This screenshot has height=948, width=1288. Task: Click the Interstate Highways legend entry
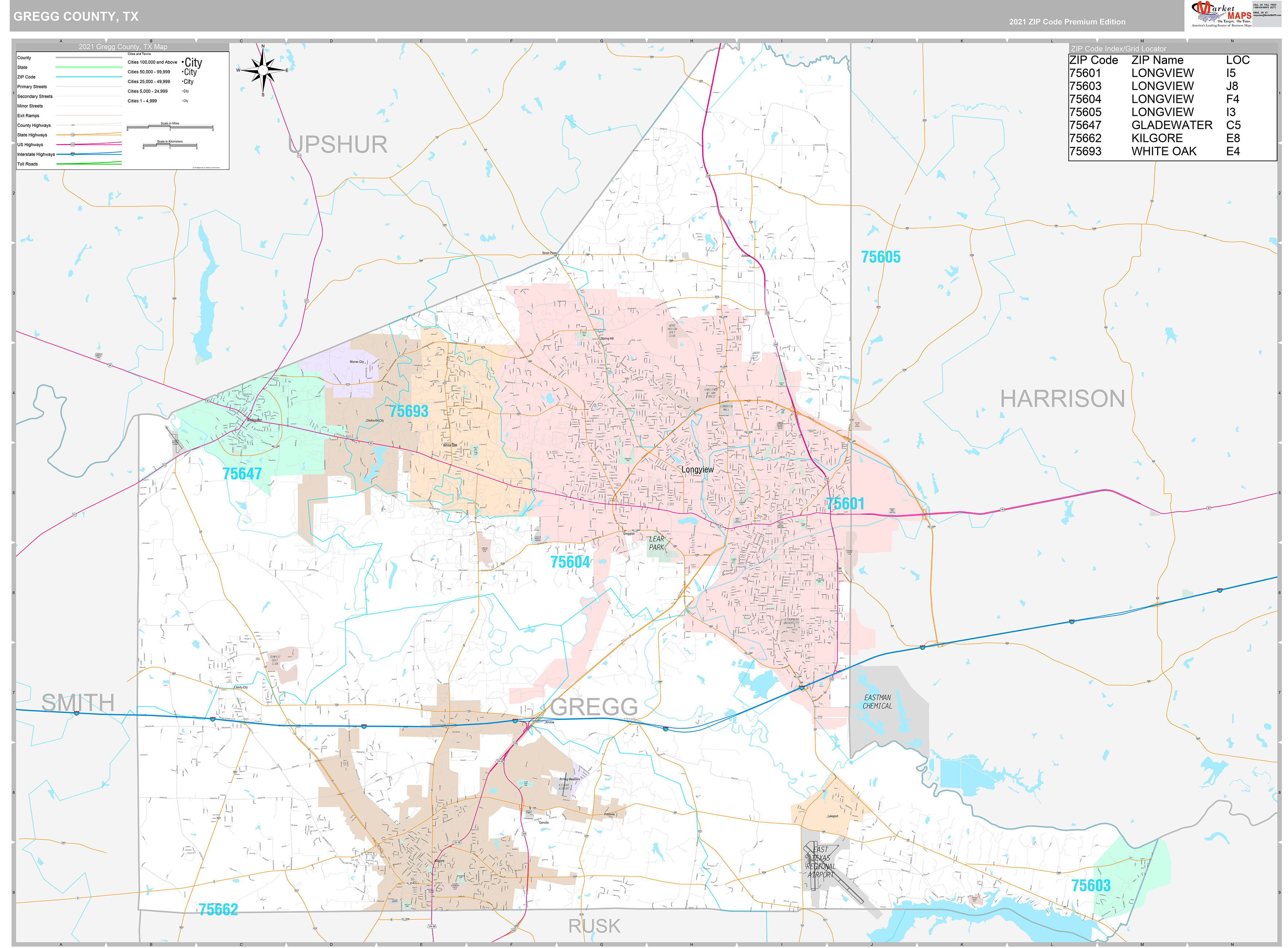(36, 154)
